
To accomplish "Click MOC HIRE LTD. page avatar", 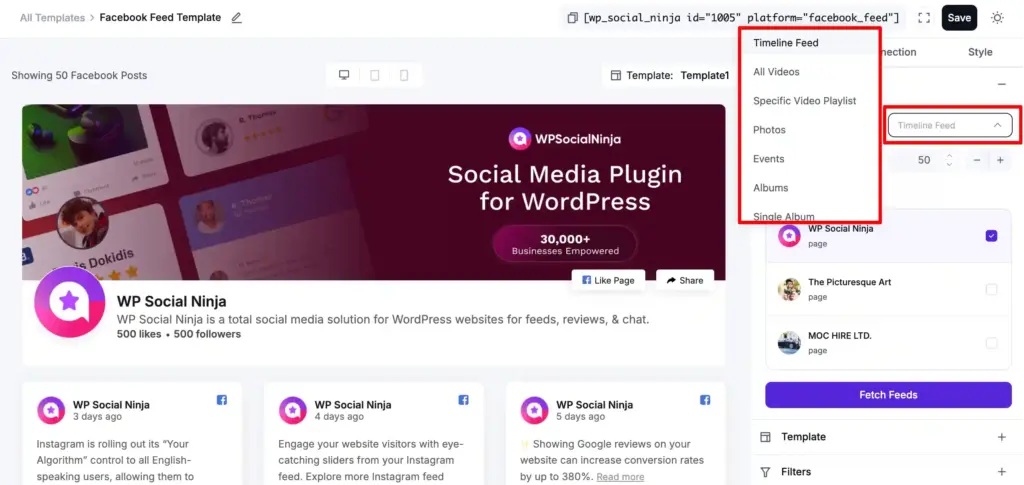I will pyautogui.click(x=789, y=343).
